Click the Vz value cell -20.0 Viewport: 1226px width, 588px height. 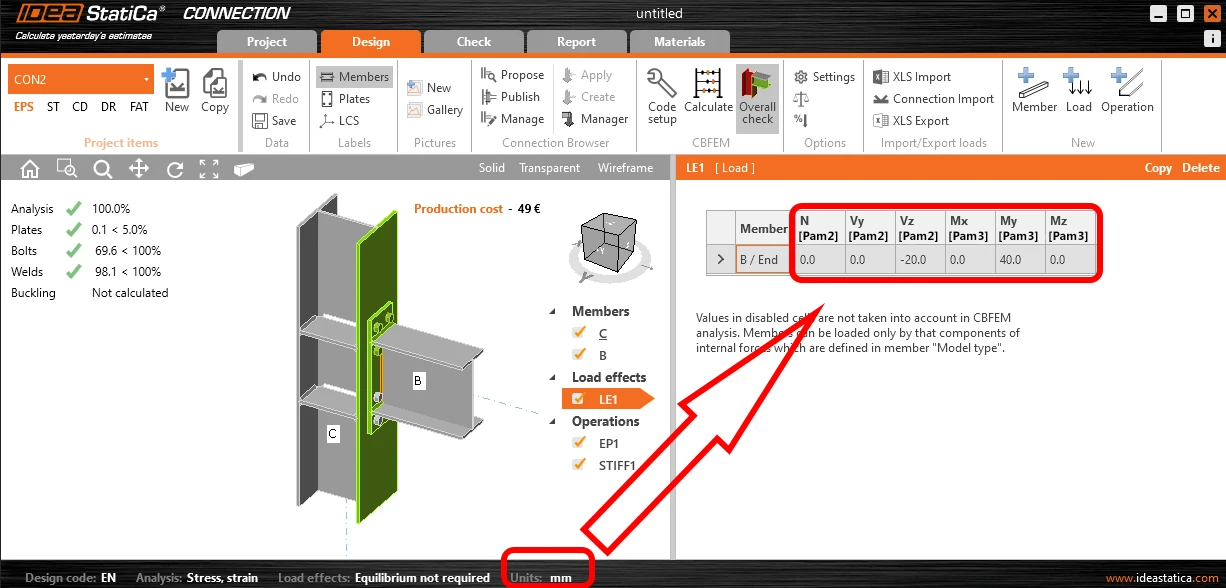tap(920, 259)
